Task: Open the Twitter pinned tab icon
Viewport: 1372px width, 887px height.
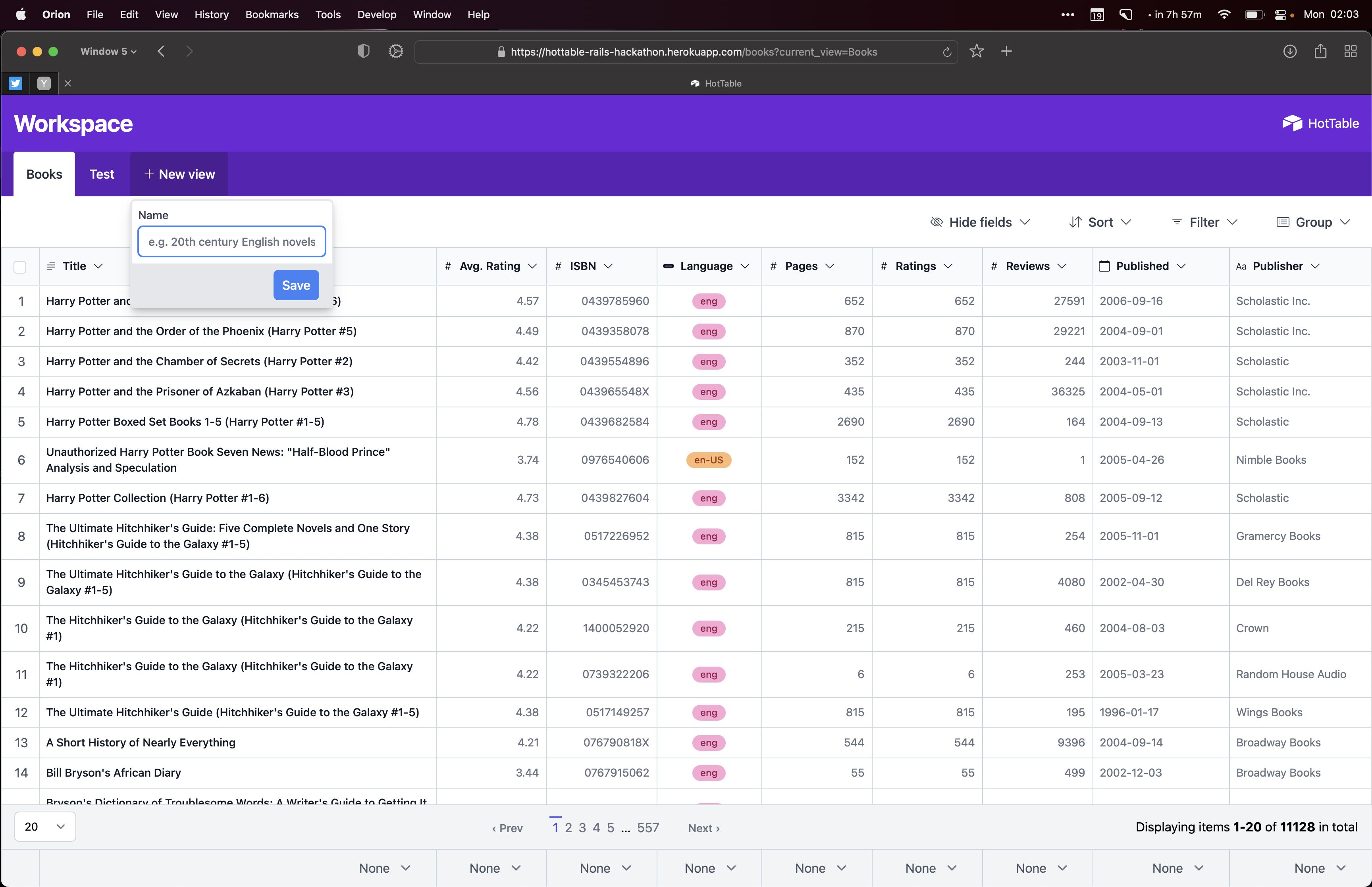Action: click(15, 83)
